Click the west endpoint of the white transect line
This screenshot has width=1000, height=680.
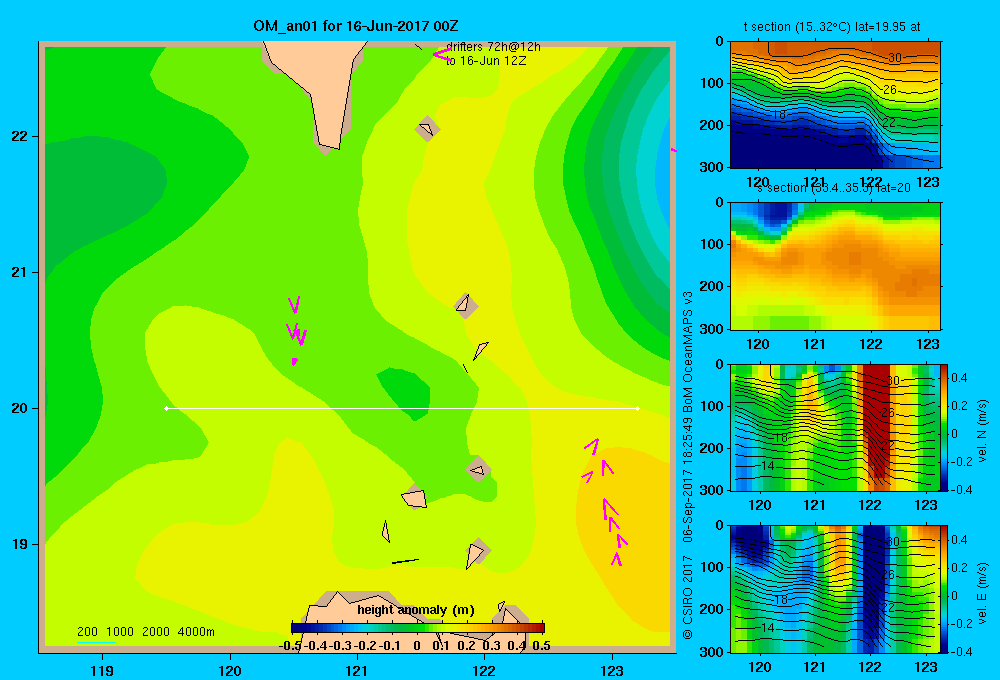click(x=166, y=408)
